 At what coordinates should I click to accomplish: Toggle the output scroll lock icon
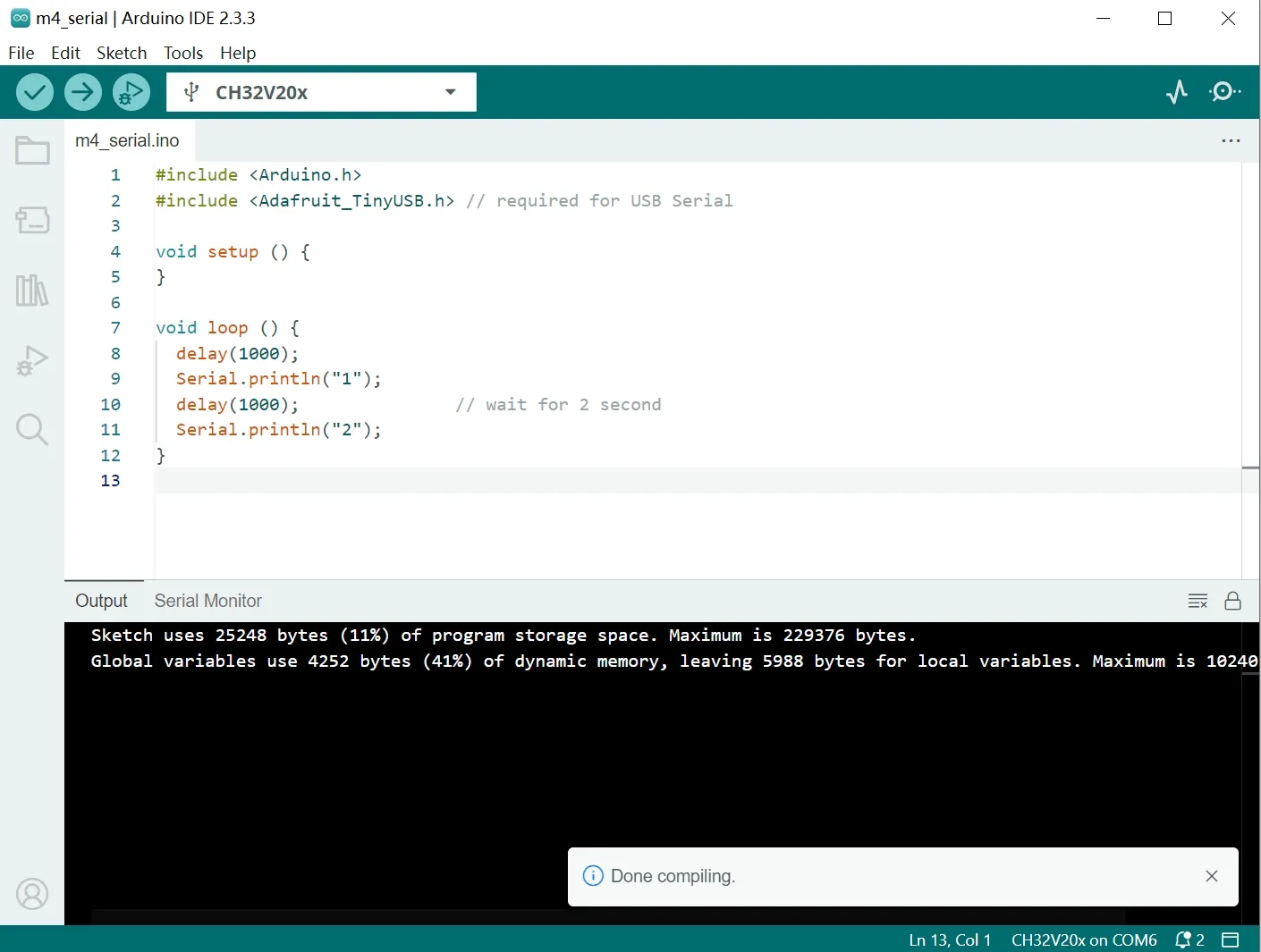[x=1232, y=601]
